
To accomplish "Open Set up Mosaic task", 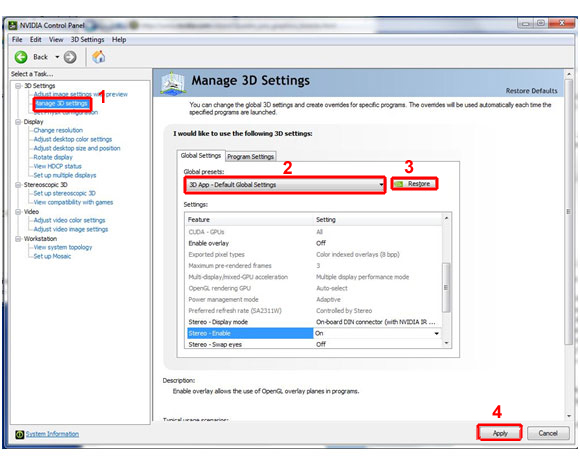I will [52, 256].
